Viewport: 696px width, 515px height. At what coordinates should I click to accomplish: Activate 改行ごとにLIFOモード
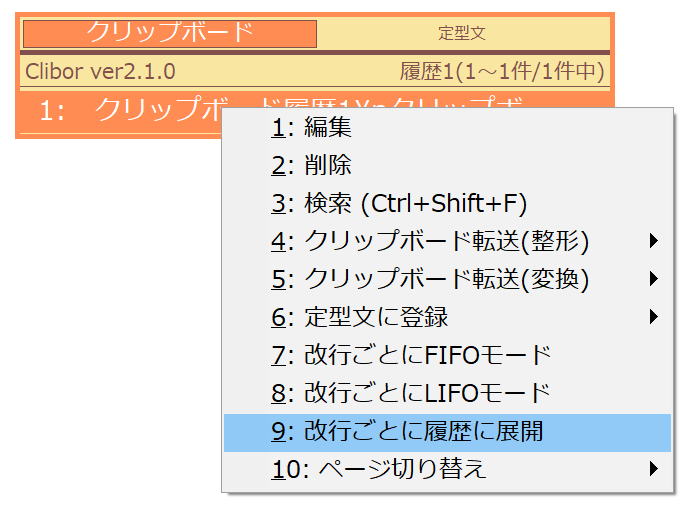click(x=447, y=394)
